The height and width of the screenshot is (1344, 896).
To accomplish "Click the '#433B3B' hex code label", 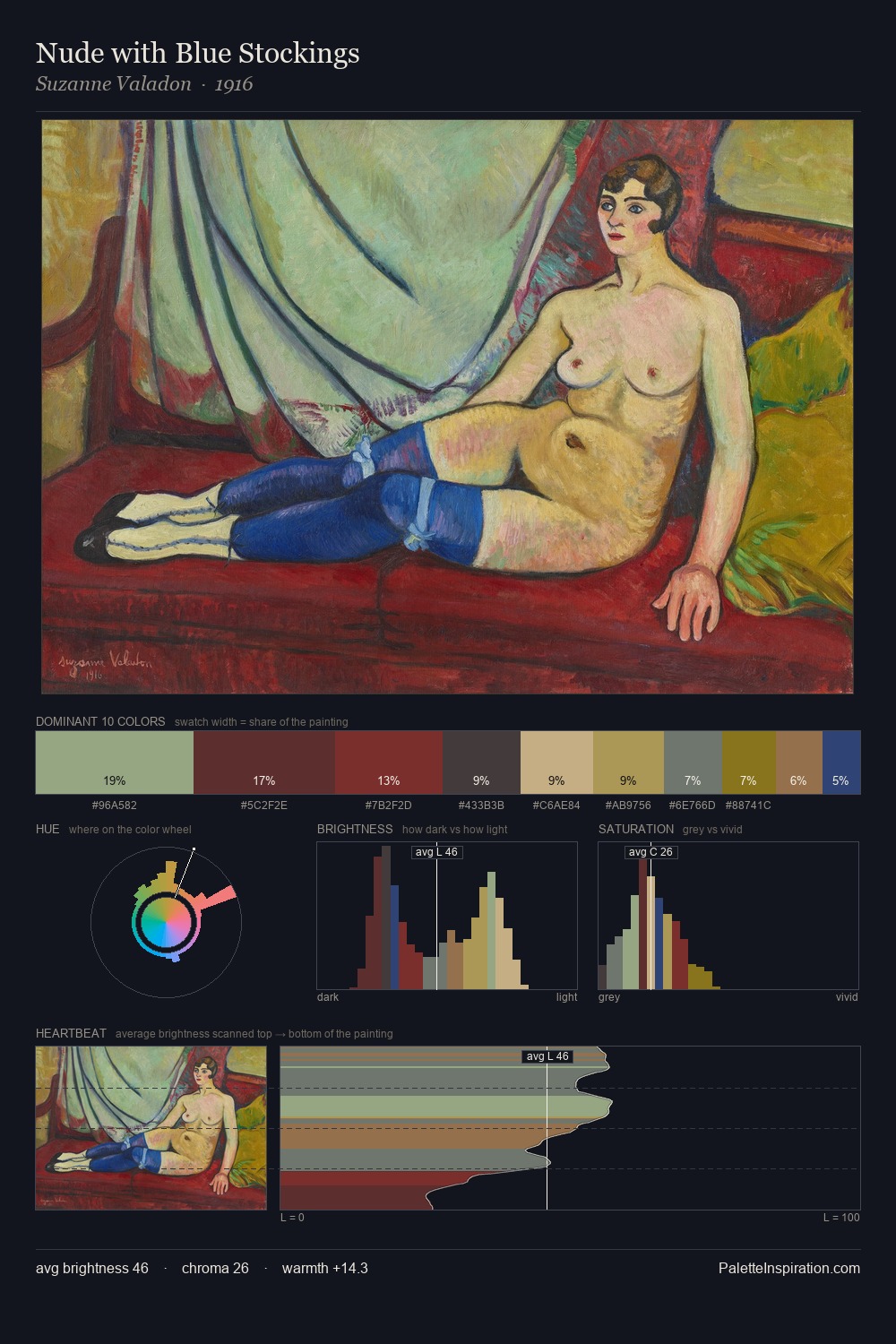I will click(x=481, y=806).
